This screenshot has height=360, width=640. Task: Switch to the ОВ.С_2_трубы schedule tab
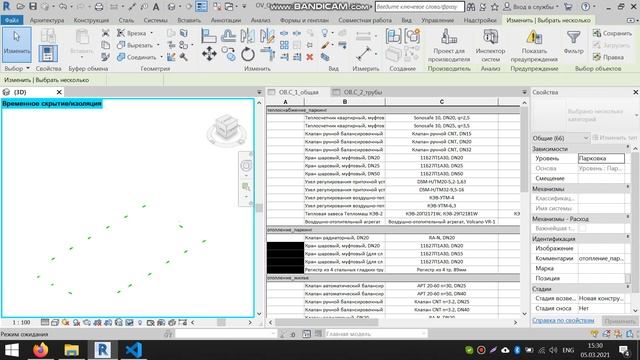pos(362,92)
